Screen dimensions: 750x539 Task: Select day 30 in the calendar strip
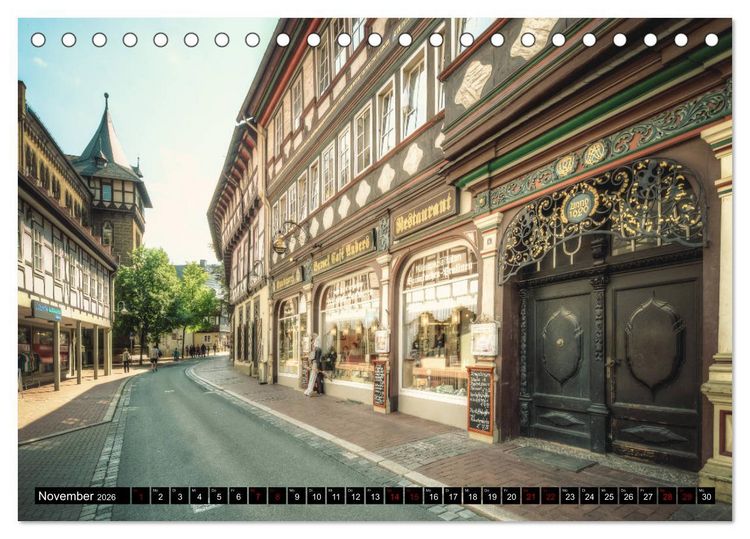click(707, 495)
